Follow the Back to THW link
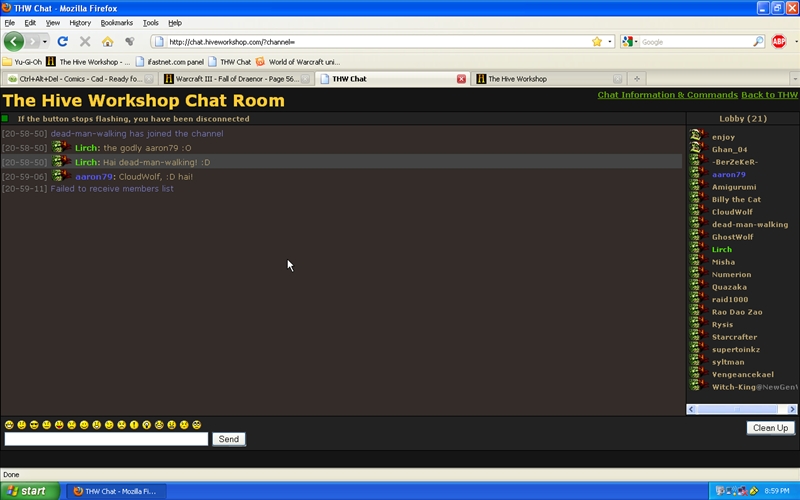 [x=769, y=95]
